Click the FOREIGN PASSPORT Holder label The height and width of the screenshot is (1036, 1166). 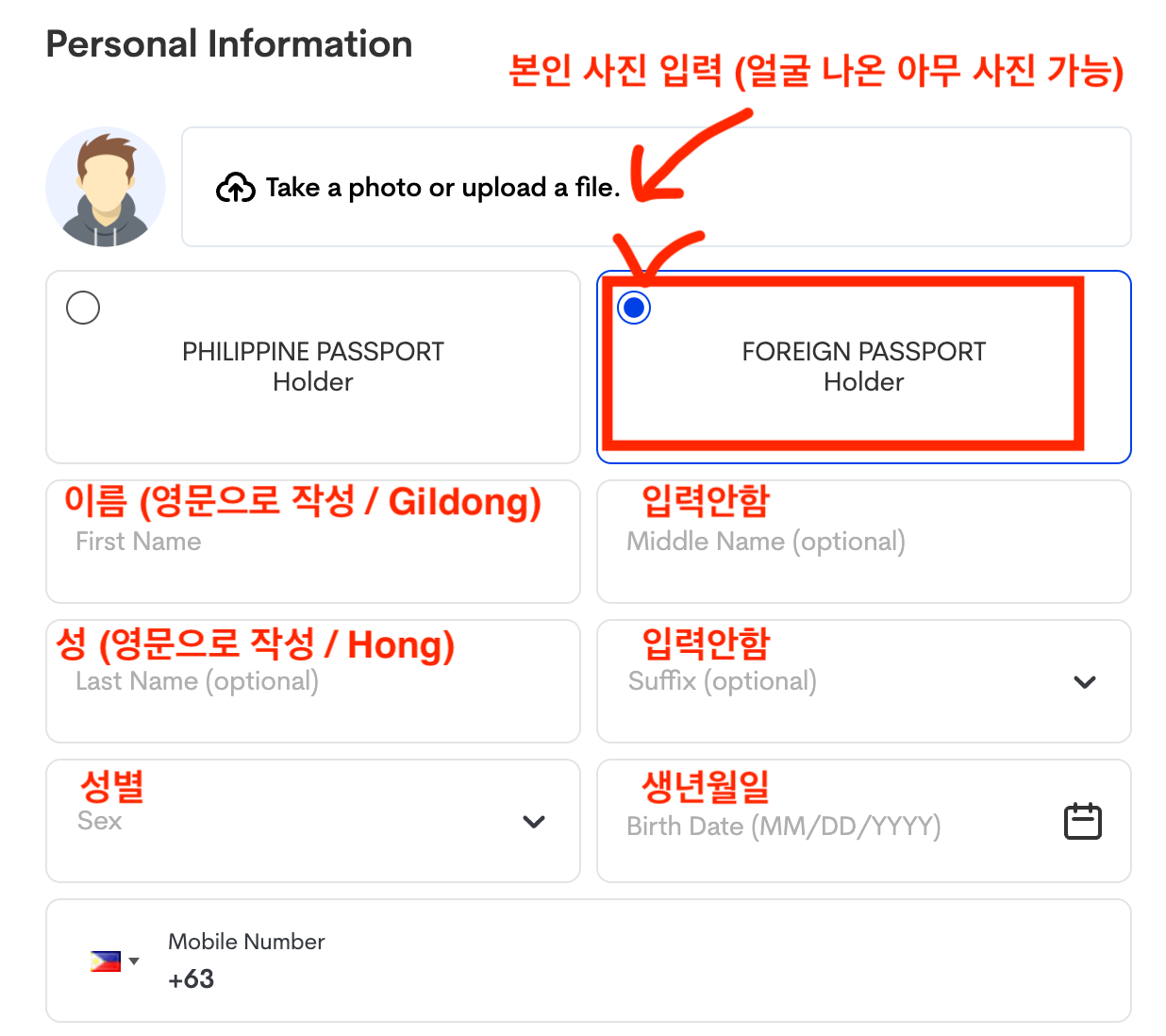pos(863,366)
